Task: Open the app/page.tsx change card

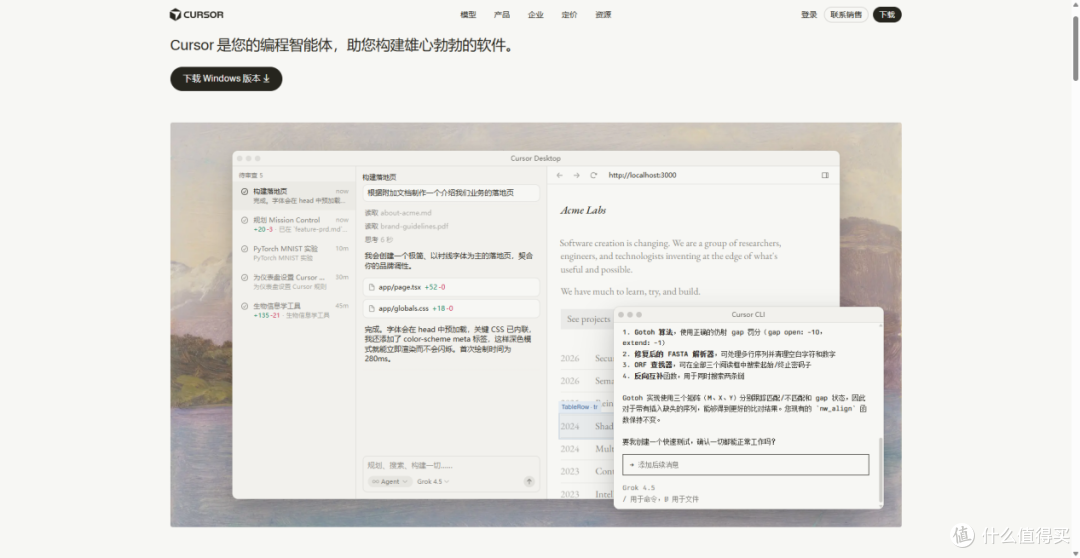Action: 451,287
